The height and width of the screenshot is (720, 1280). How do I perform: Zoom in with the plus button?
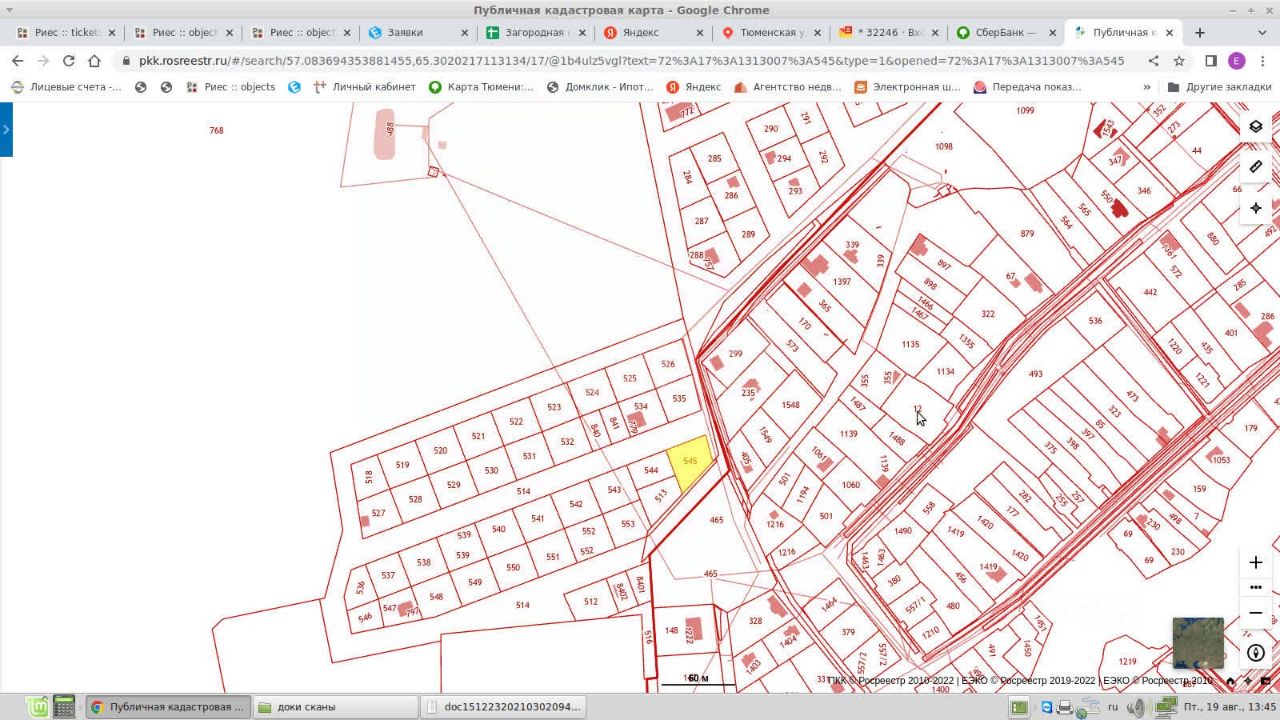click(1256, 562)
